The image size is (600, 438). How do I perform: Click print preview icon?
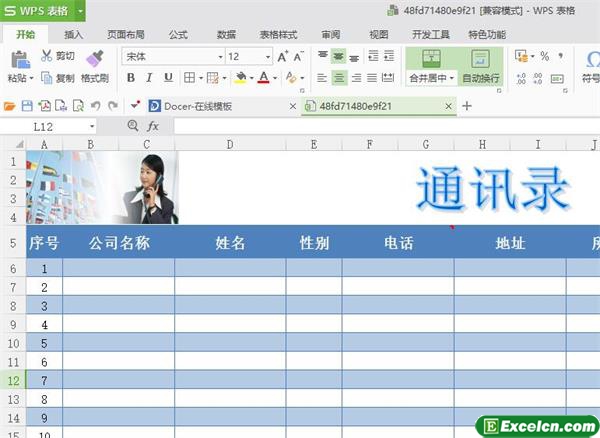(78, 106)
